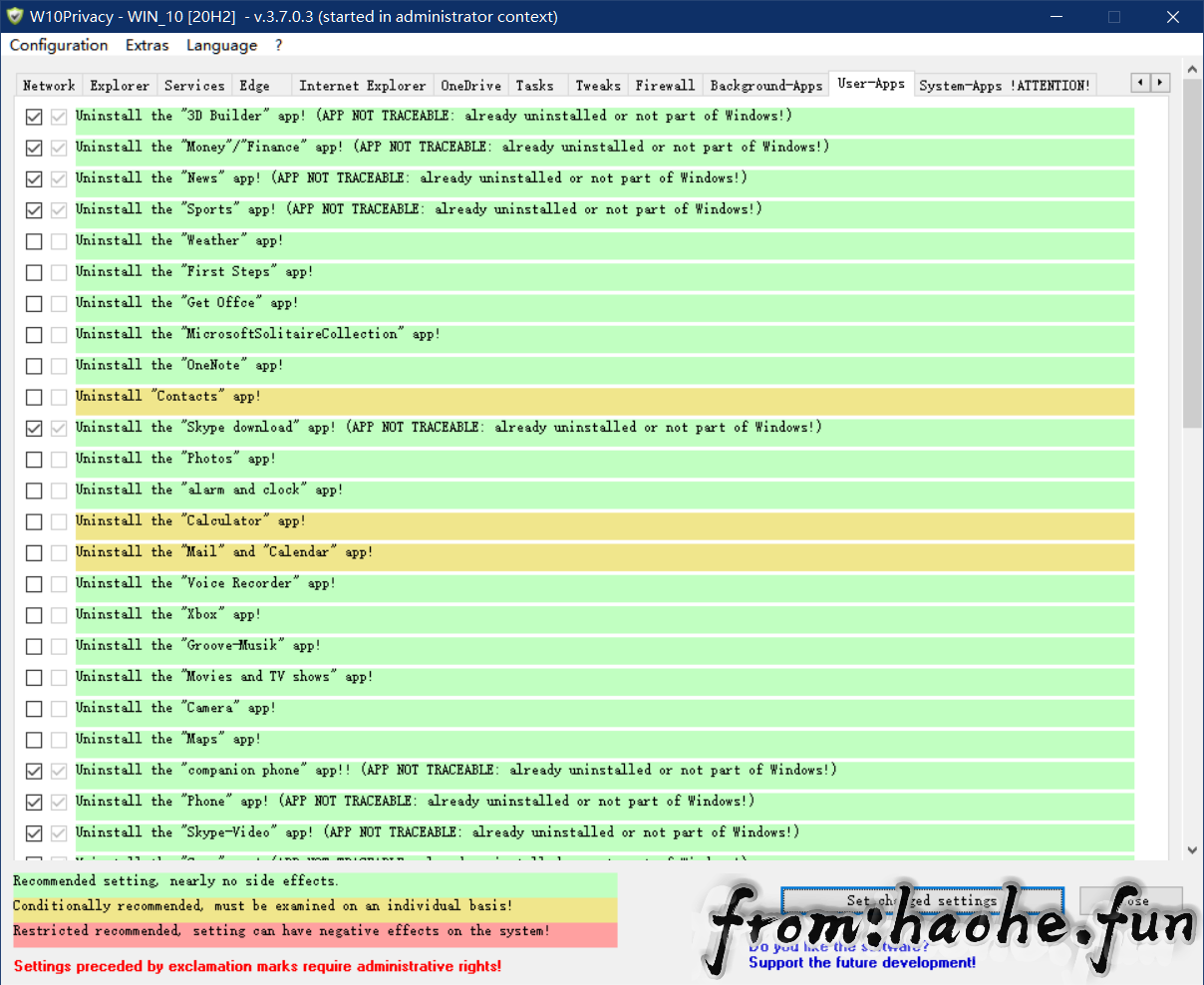Minimize the W10Privacy window

point(1054,16)
